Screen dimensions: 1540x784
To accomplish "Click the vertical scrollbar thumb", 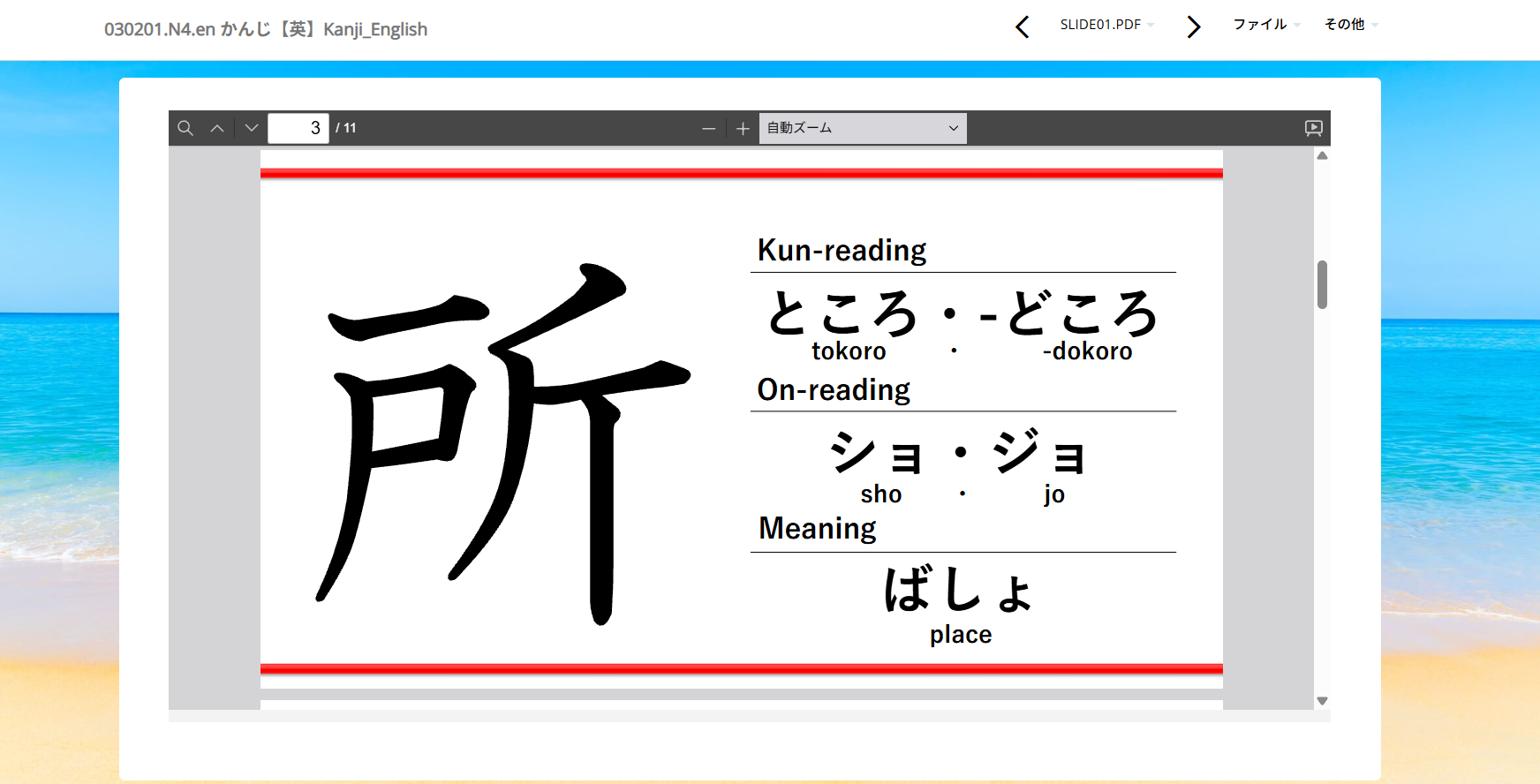I will point(1322,284).
